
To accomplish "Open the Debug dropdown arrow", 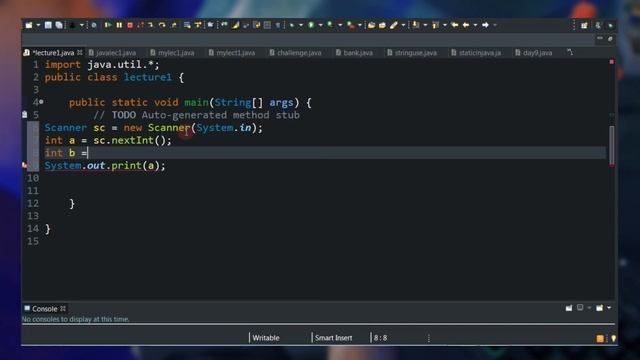I will (x=301, y=25).
